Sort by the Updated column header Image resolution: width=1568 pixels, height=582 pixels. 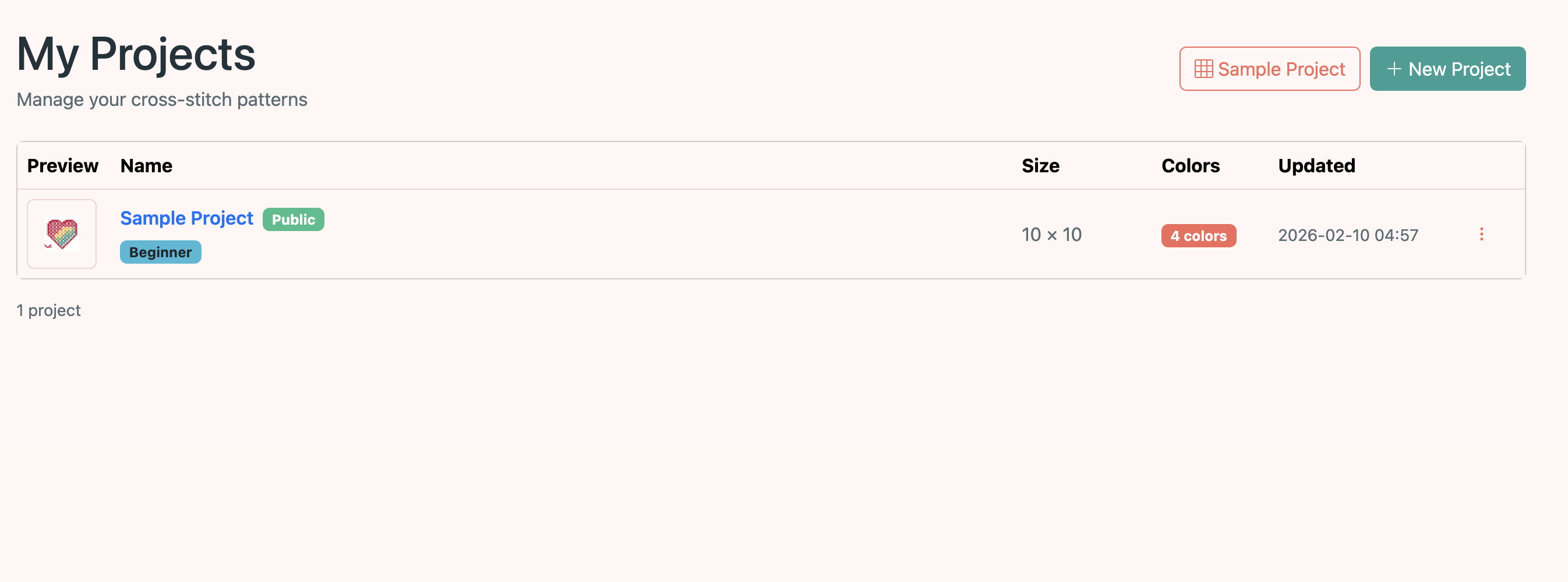(x=1316, y=165)
